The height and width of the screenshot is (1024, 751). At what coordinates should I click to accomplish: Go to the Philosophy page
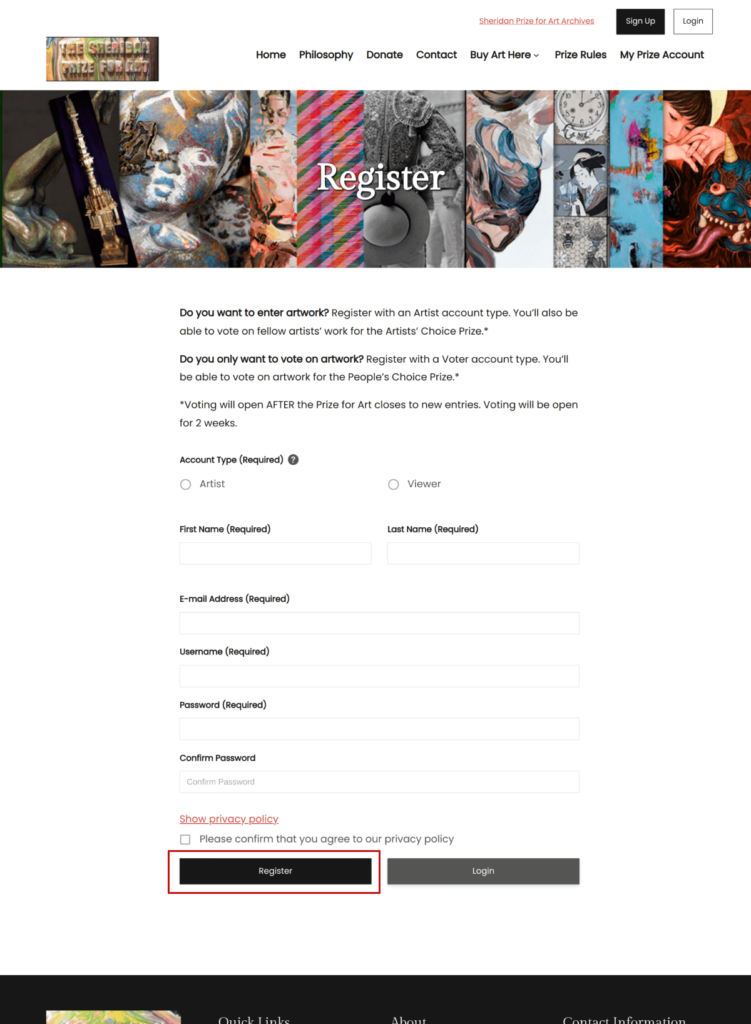click(326, 55)
